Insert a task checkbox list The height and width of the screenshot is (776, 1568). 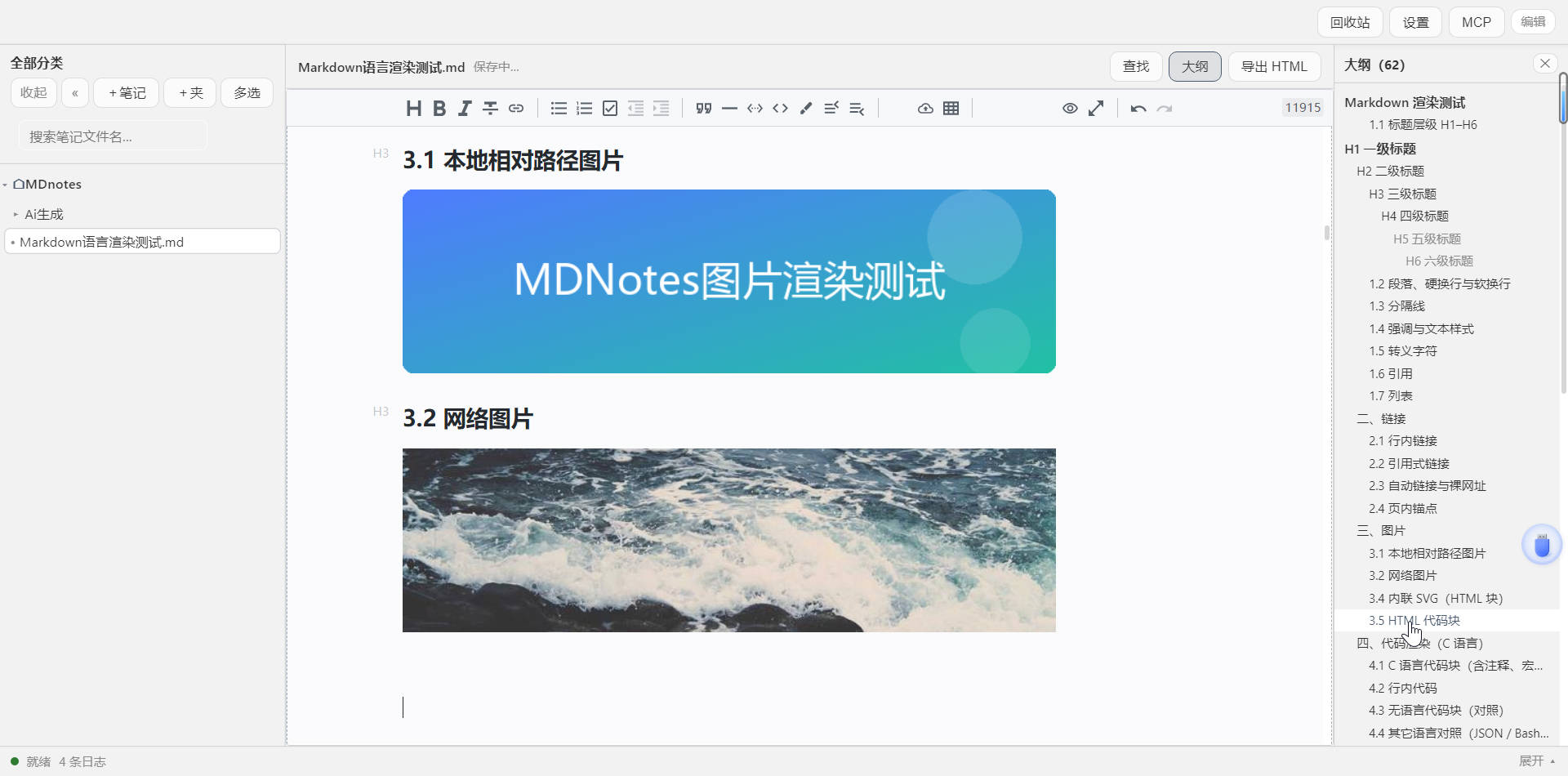(x=610, y=108)
